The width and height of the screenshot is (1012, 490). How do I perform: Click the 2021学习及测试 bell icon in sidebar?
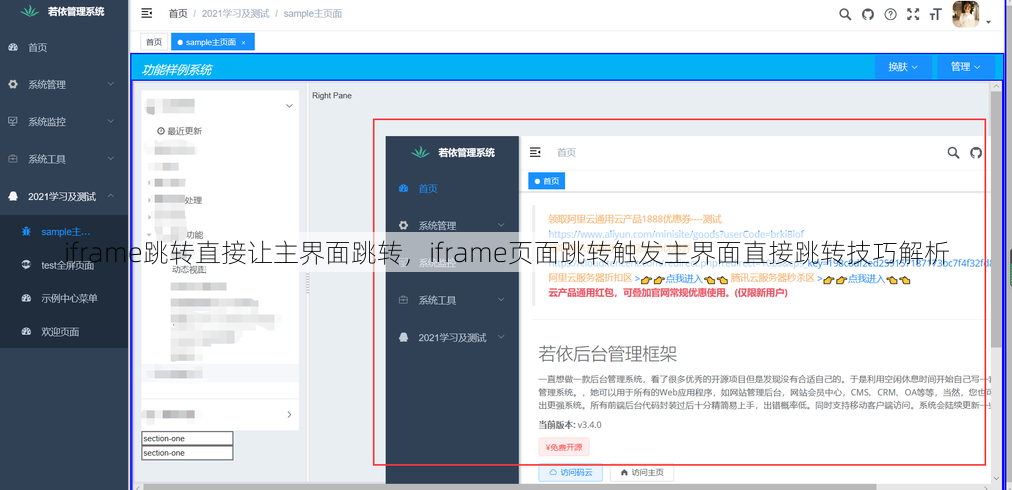point(13,196)
